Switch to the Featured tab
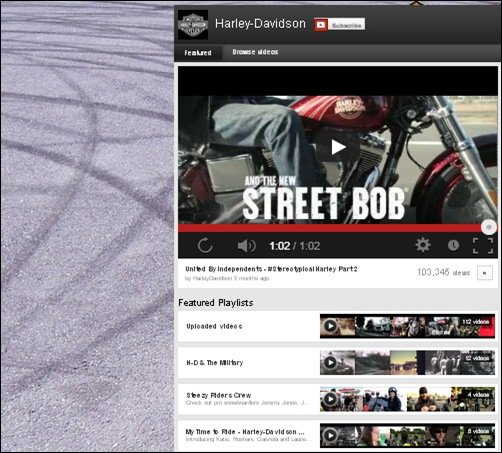 tap(198, 53)
